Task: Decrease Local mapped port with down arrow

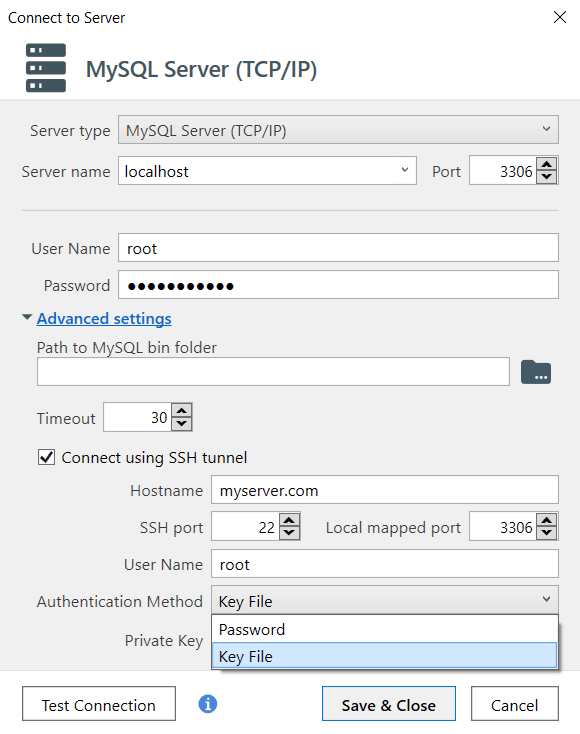Action: [546, 533]
